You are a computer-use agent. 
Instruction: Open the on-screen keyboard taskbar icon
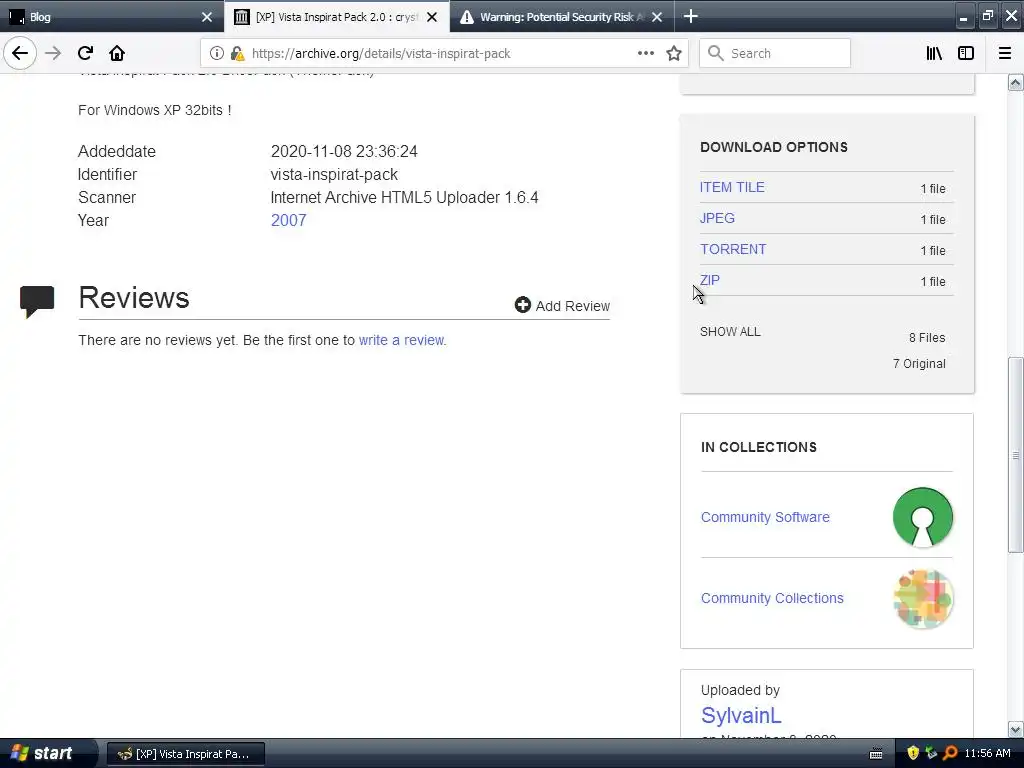[876, 754]
